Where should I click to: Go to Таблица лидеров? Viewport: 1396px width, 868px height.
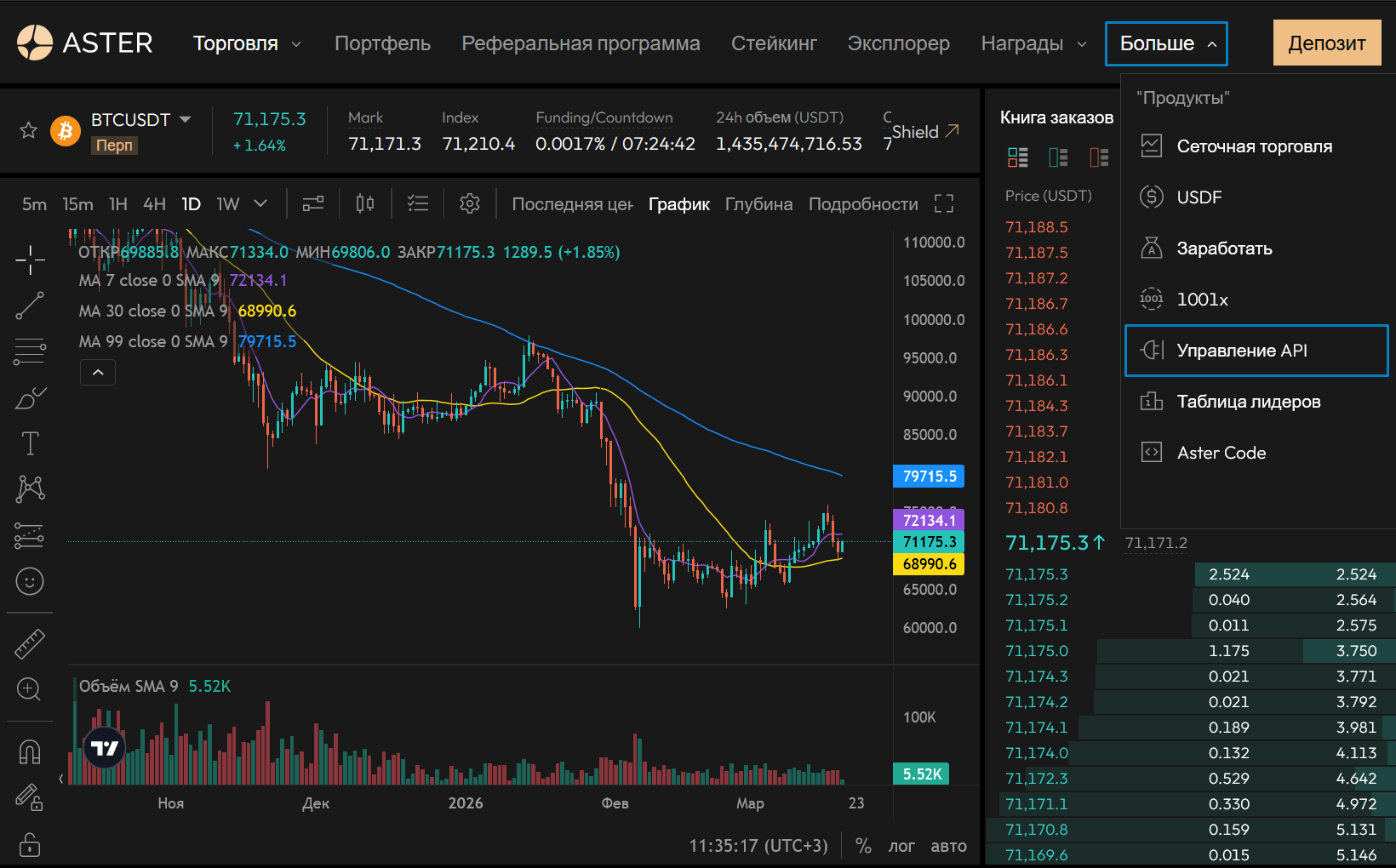1256,402
